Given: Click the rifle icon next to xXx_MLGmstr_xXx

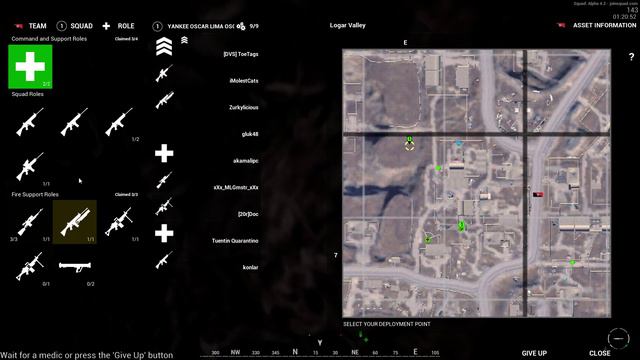Looking at the screenshot, I should (x=164, y=180).
